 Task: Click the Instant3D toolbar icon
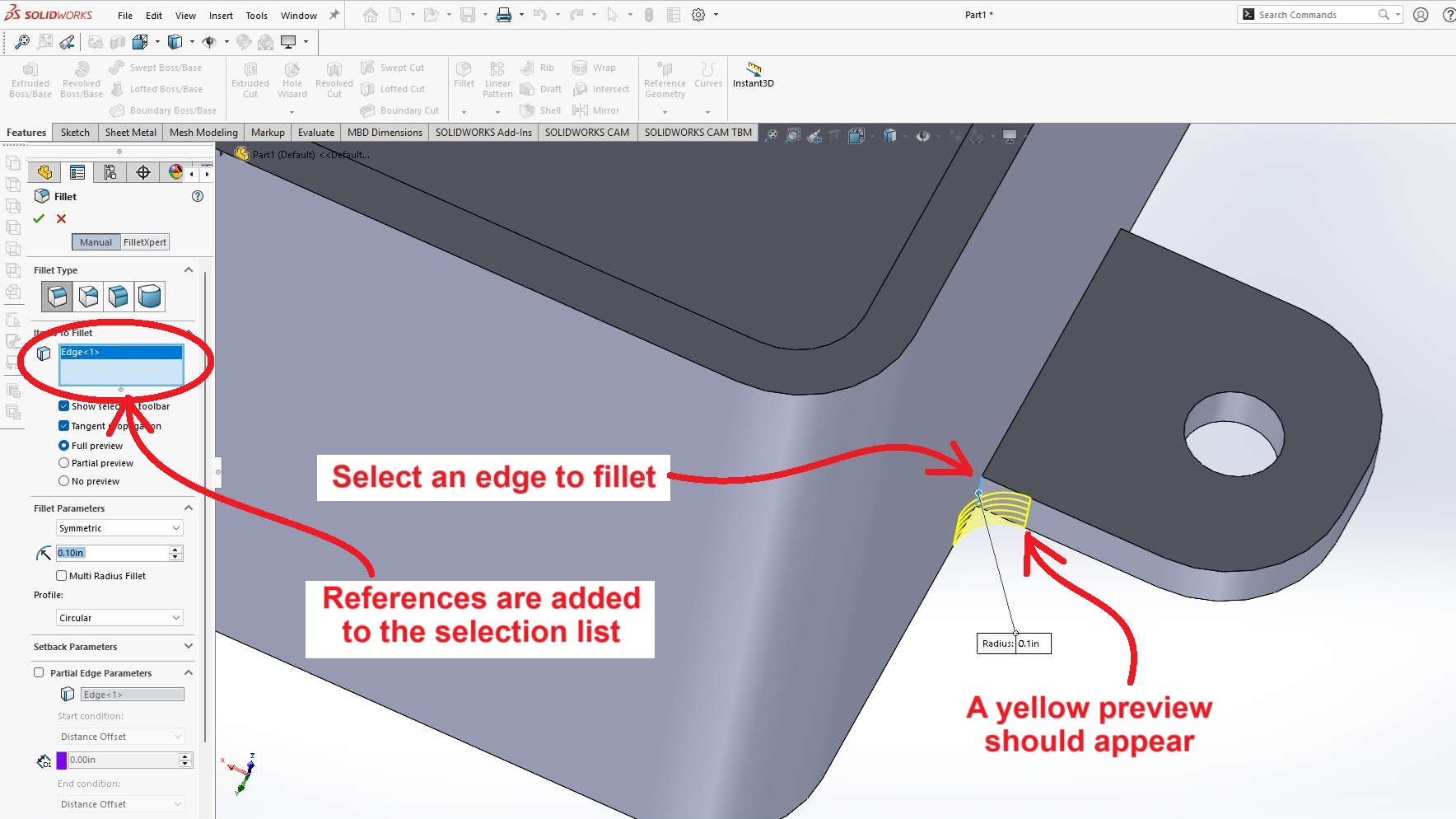[x=753, y=74]
